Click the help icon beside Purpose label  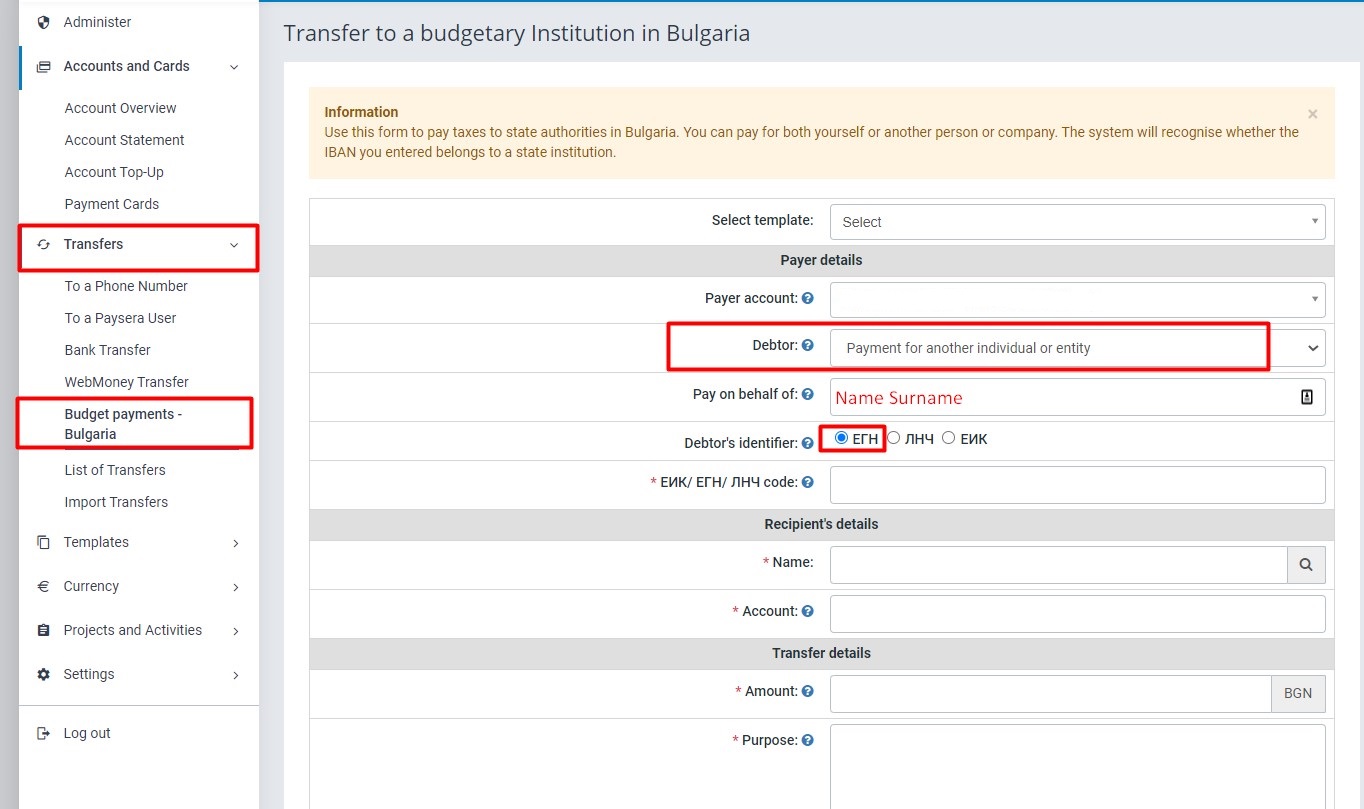pyautogui.click(x=808, y=741)
